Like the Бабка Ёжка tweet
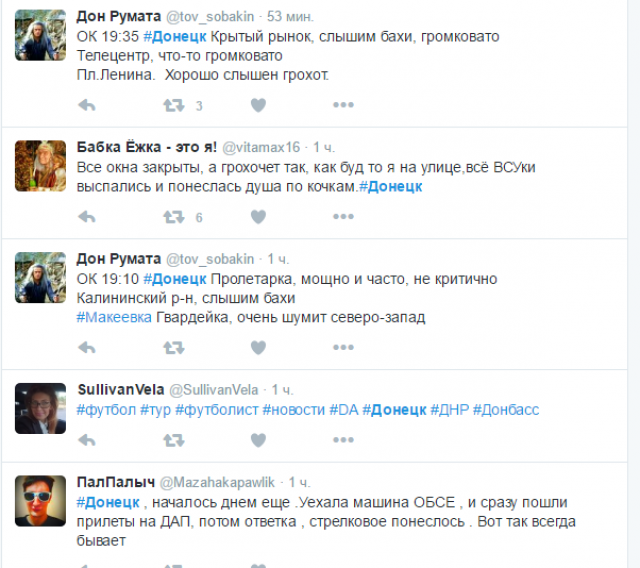Image resolution: width=640 pixels, height=568 pixels. coord(258,217)
